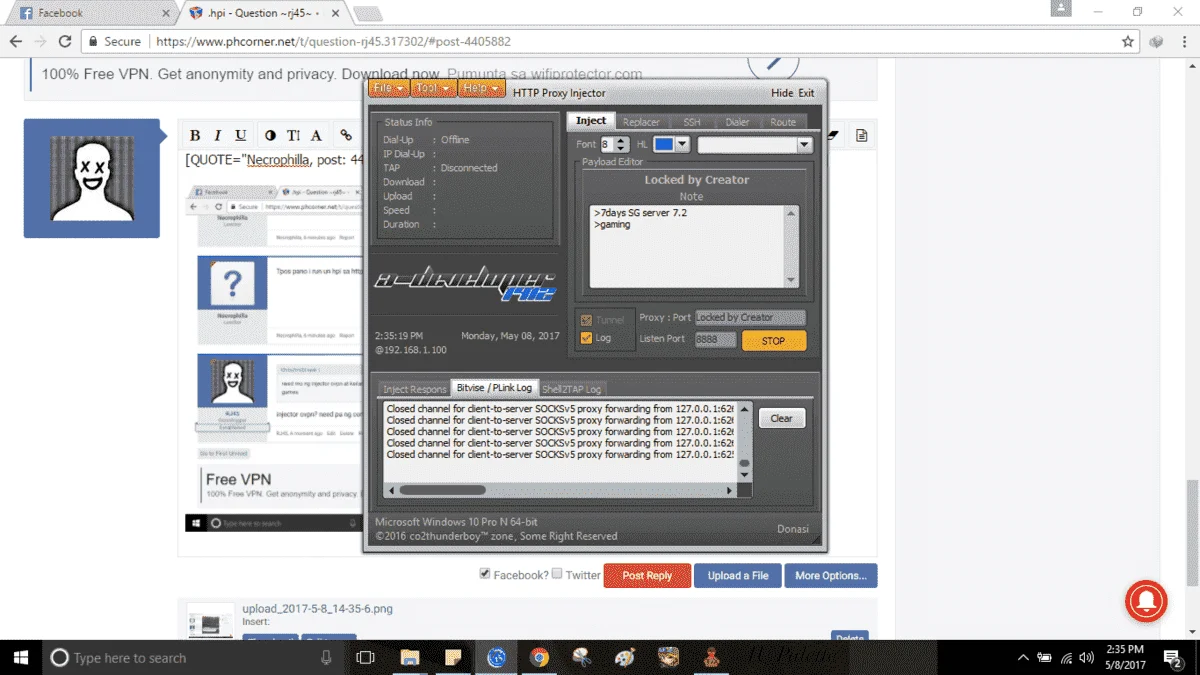This screenshot has width=1200, height=675.
Task: Click the Listen Port field
Action: (716, 339)
